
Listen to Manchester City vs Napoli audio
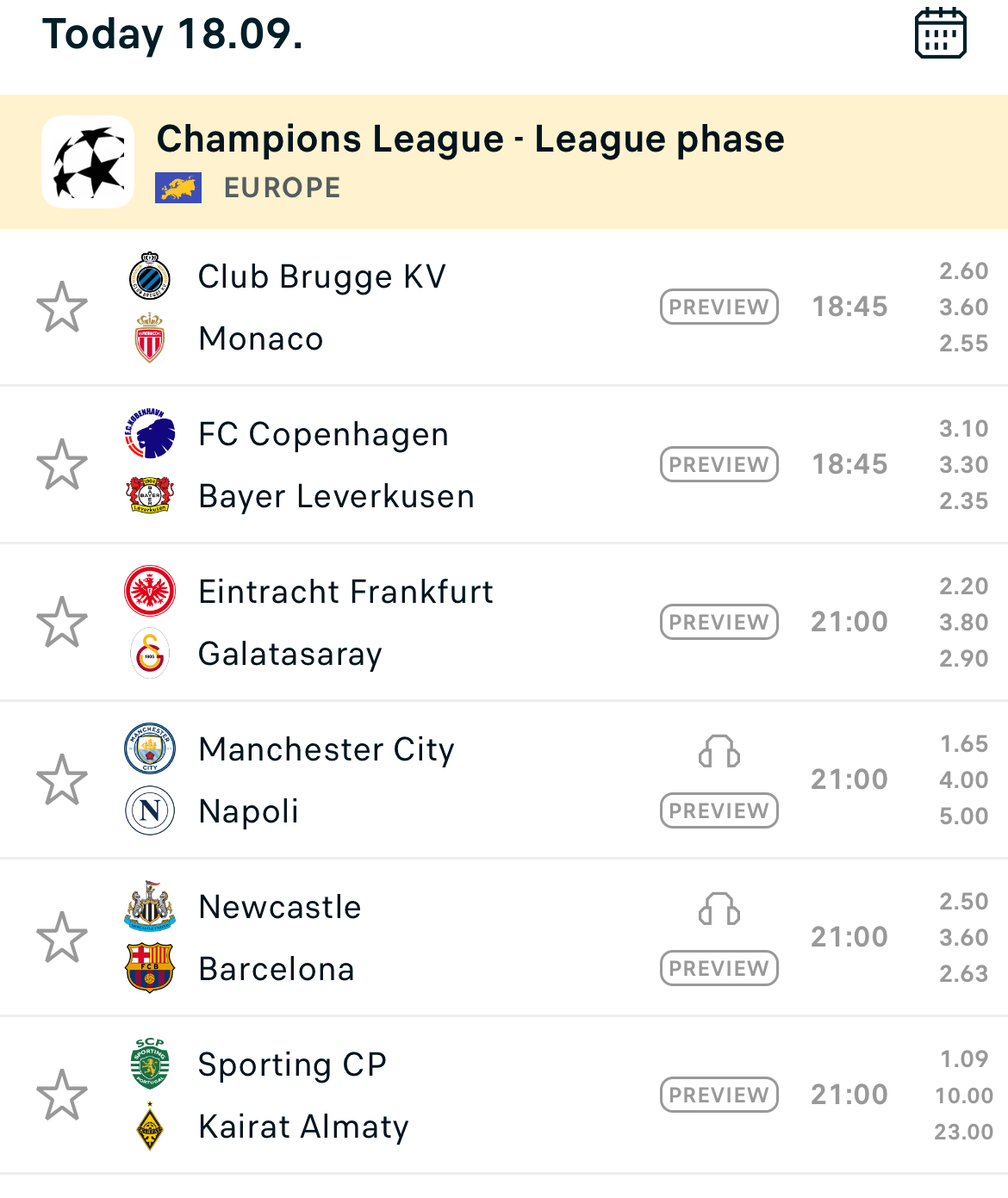pyautogui.click(x=719, y=752)
